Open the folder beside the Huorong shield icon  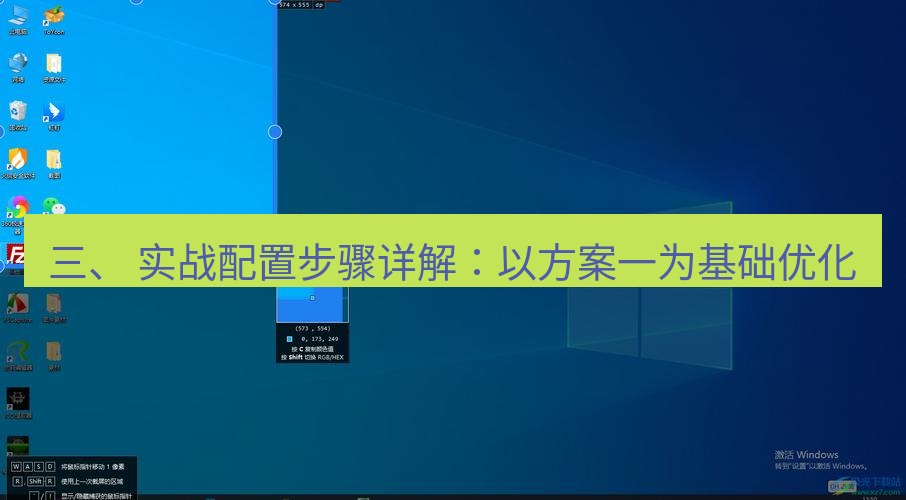pos(54,164)
